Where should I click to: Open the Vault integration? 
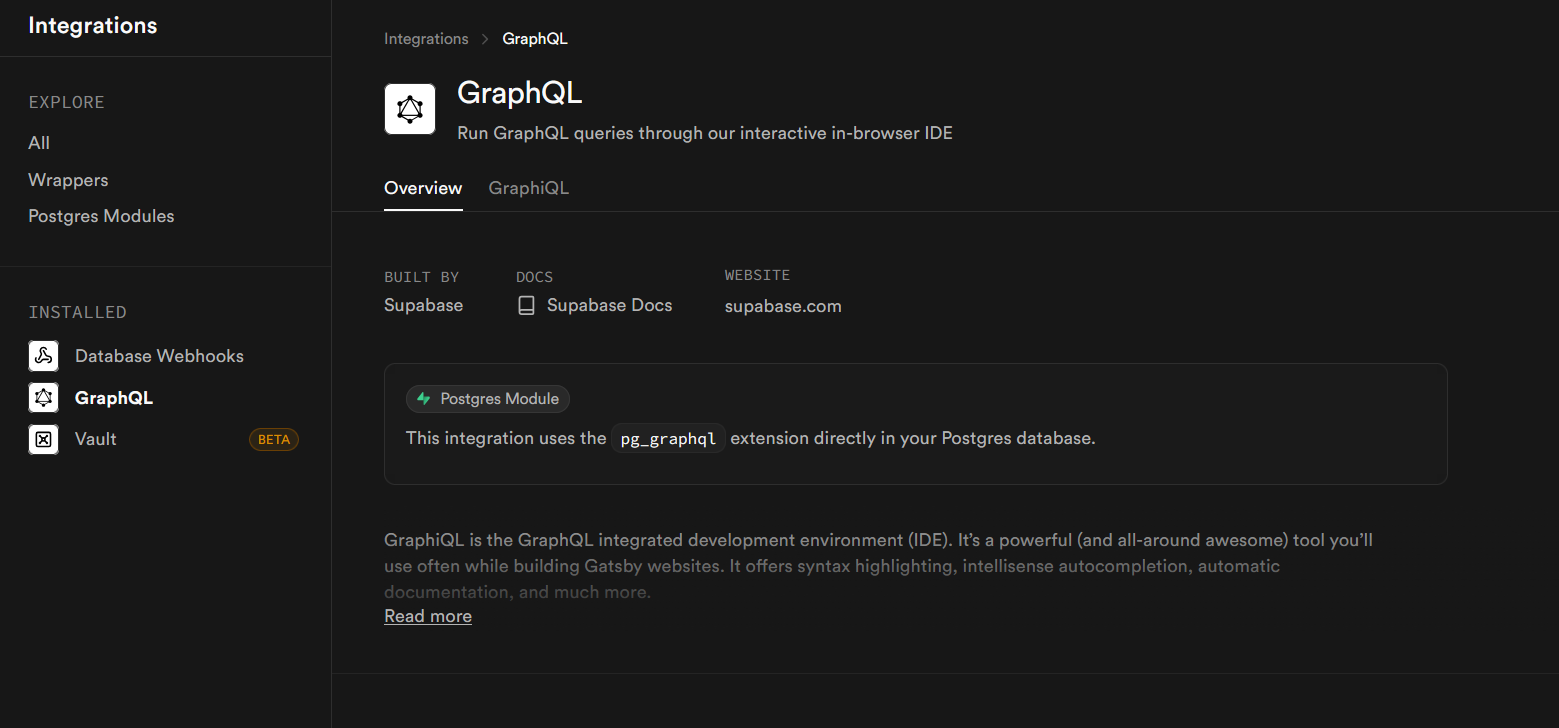pos(96,439)
